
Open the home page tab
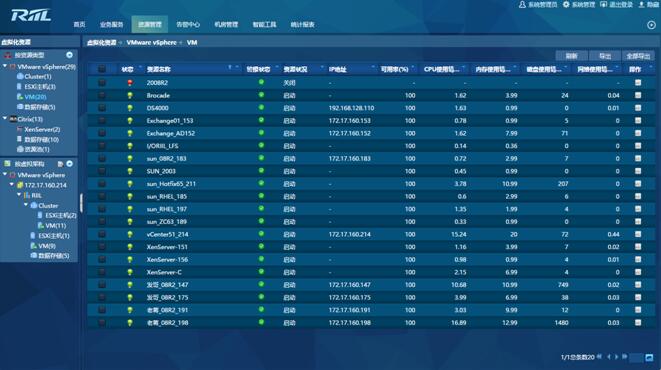point(79,24)
